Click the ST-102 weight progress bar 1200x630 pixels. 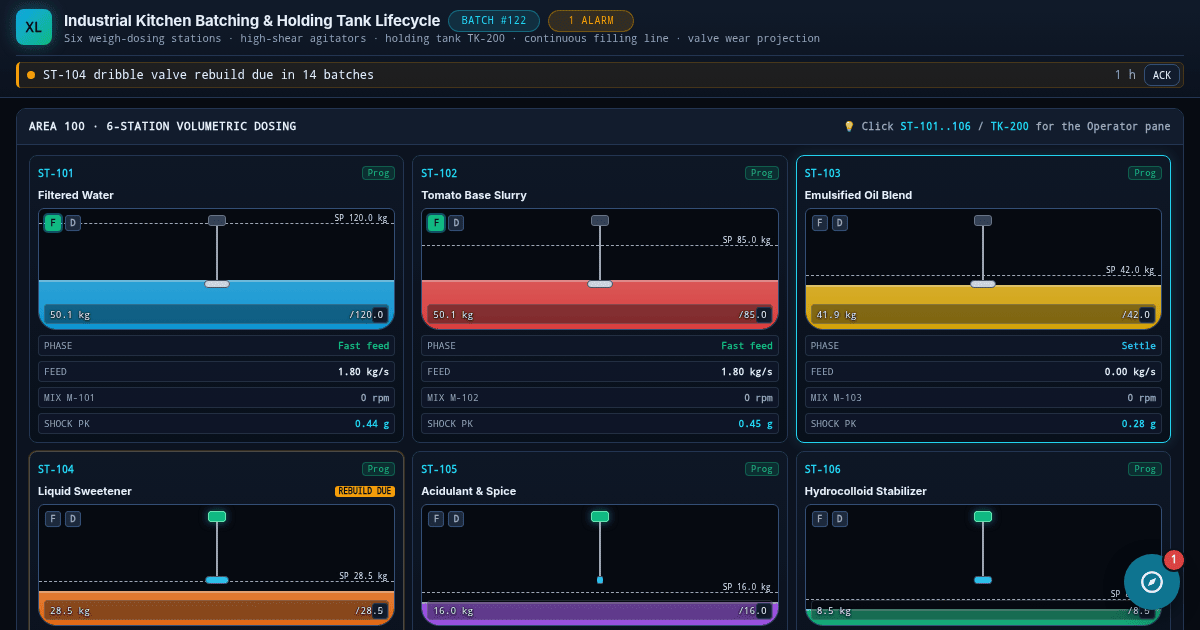coord(600,314)
